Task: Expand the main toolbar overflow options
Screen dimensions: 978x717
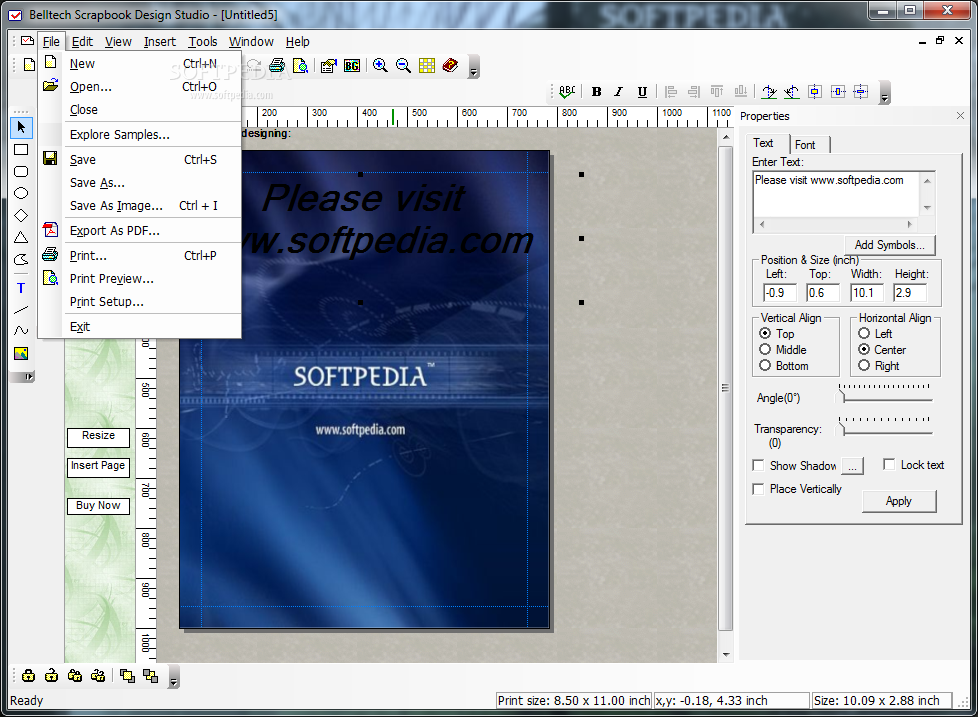Action: pos(473,67)
